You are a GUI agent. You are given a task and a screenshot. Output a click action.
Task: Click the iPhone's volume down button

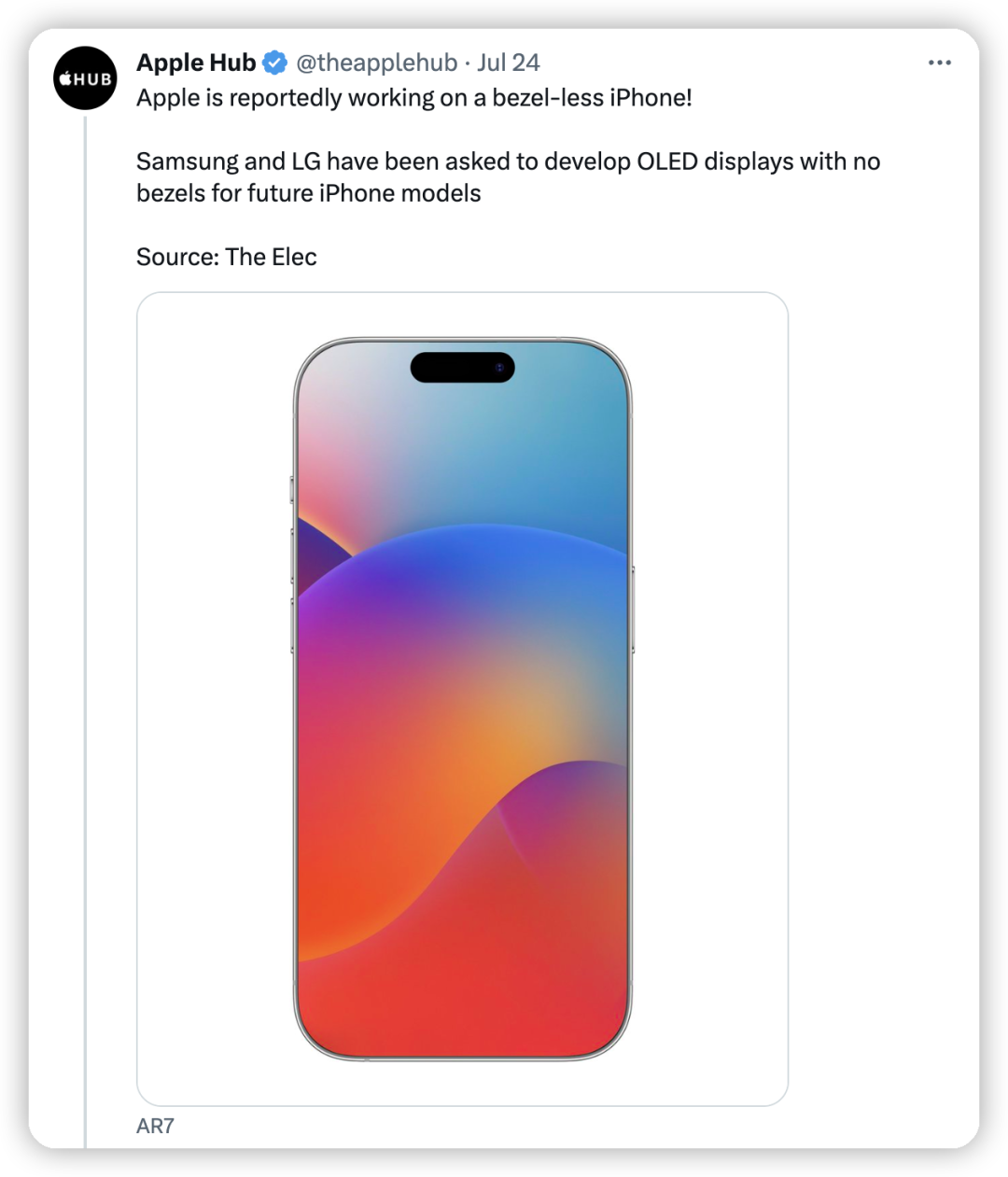pyautogui.click(x=292, y=626)
